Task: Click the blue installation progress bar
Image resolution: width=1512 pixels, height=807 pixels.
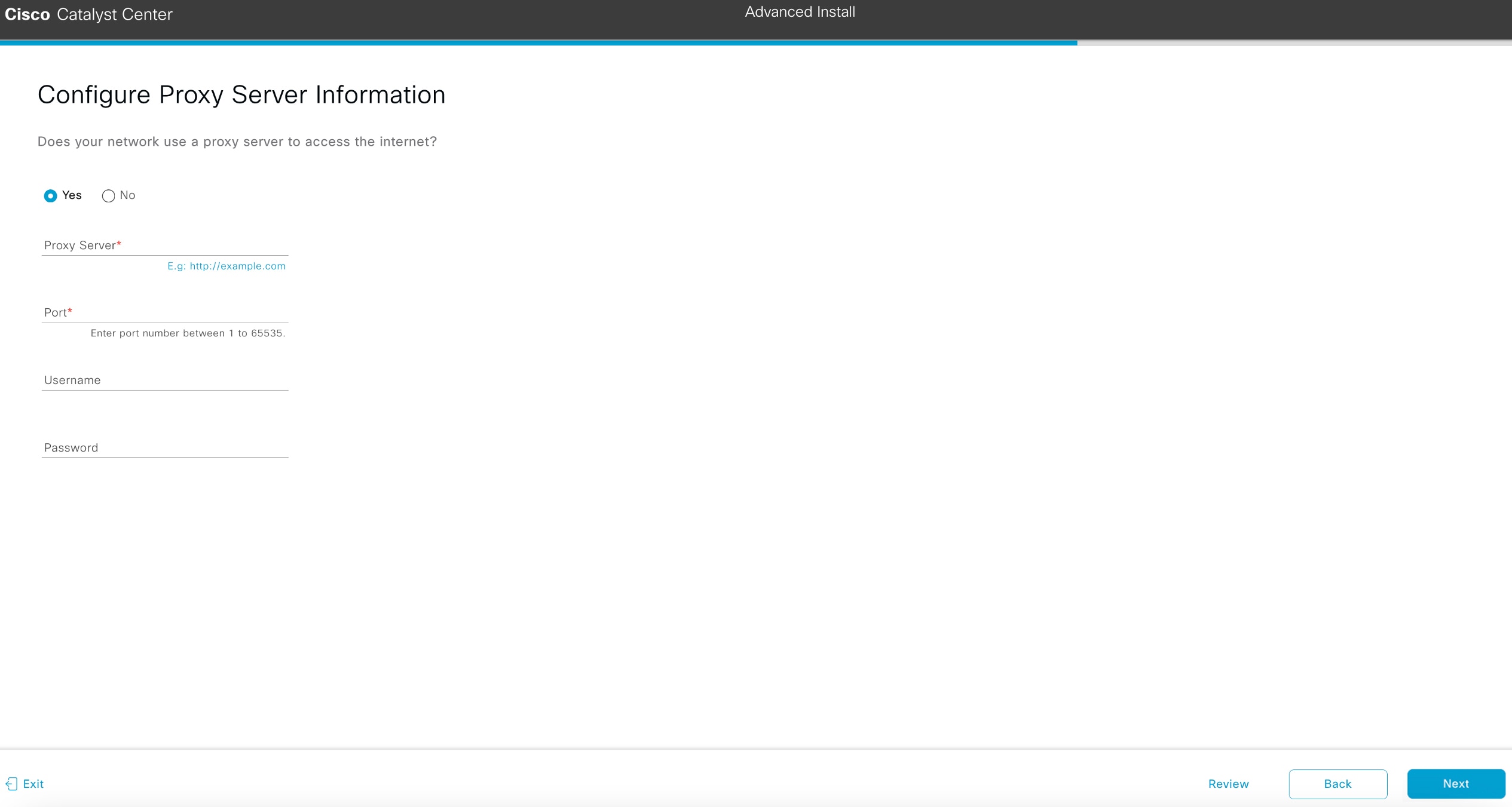Action: (x=538, y=42)
